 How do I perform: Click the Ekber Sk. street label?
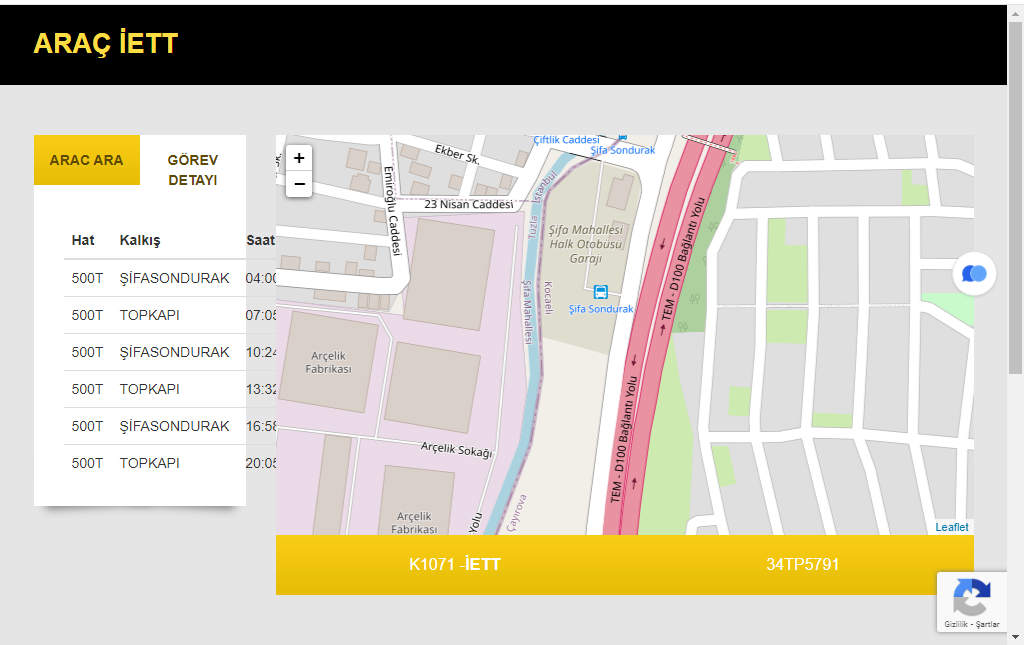(x=458, y=154)
